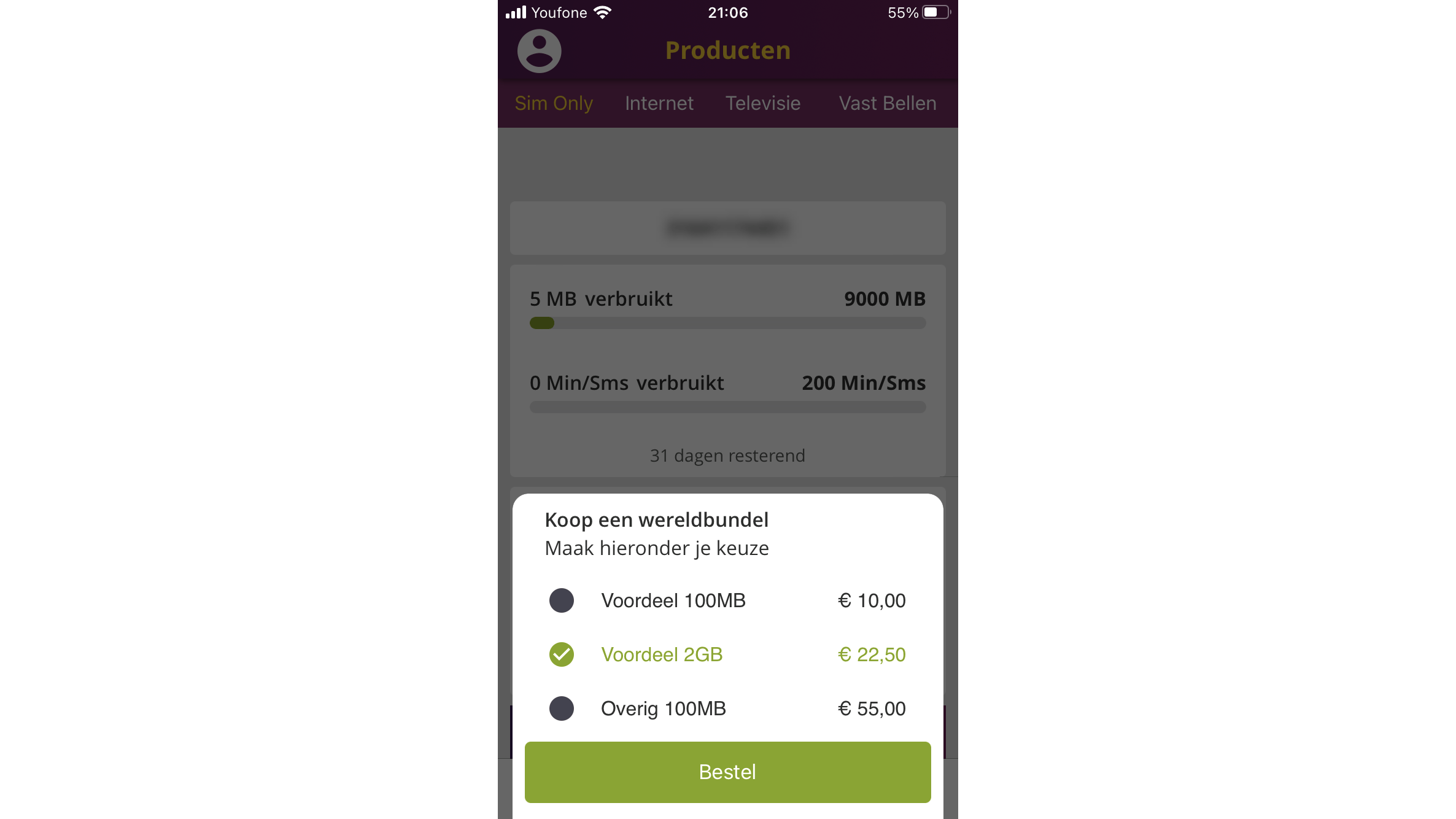Tap the battery indicator icon
The image size is (1456, 819).
pos(936,12)
